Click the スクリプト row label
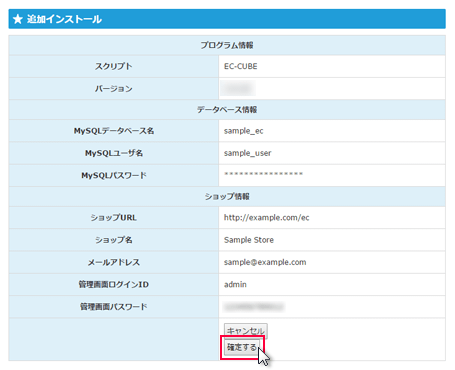The height and width of the screenshot is (370, 455). [114, 66]
